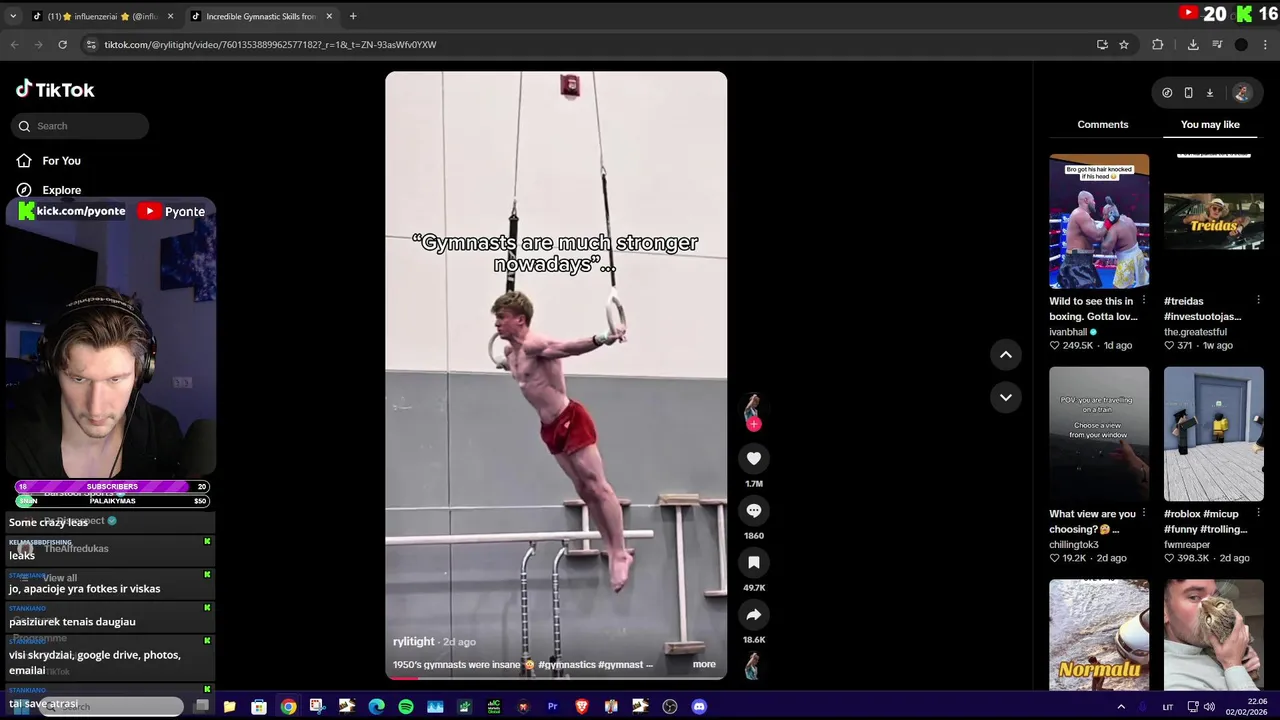Open rylitight's profile link

(x=413, y=641)
